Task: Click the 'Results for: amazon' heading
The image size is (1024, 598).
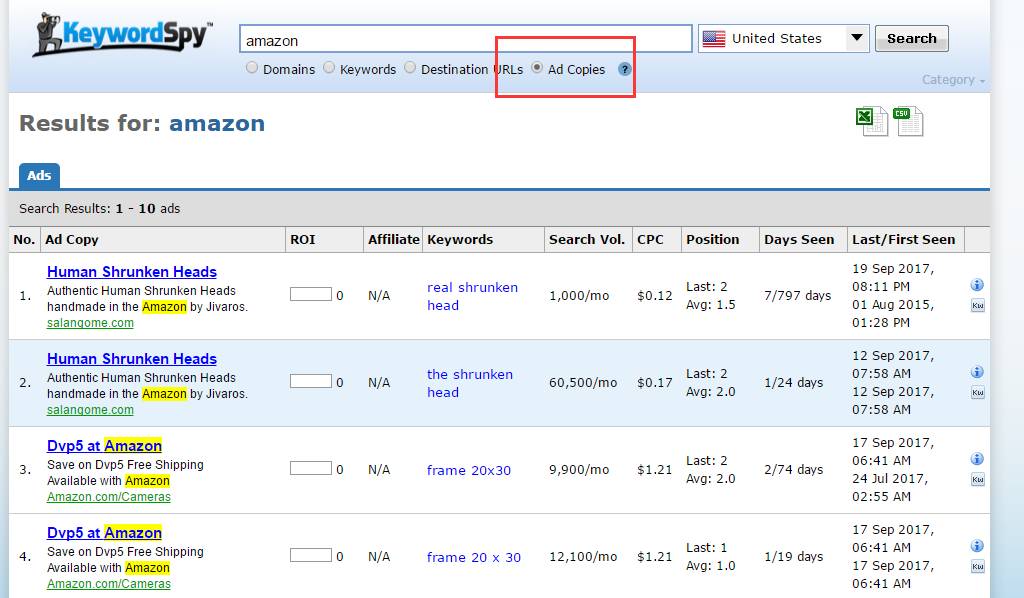Action: [x=142, y=123]
